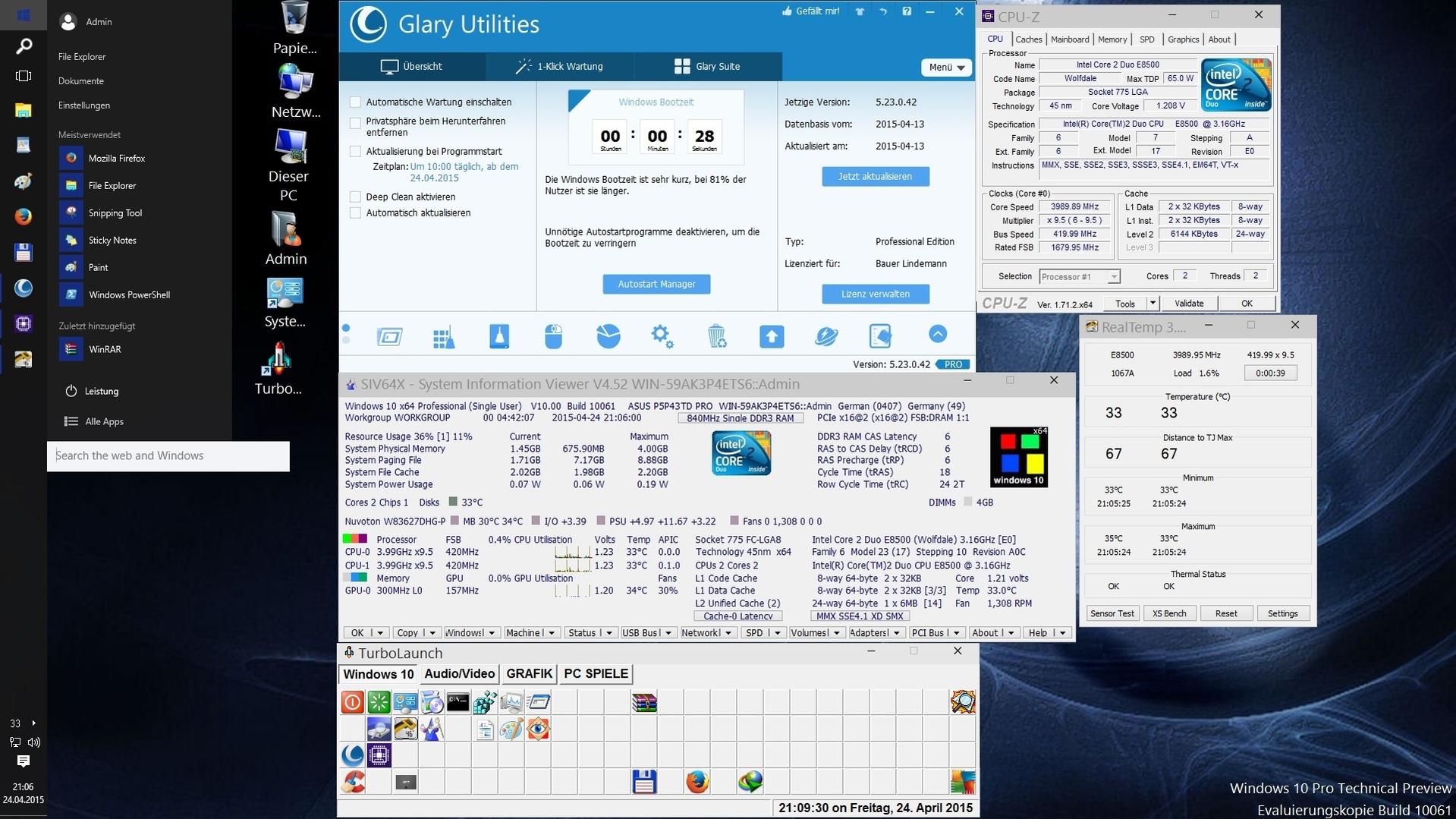The image size is (1456, 819).
Task: Launch the green restart icon in TurboLaunch
Action: [x=379, y=702]
